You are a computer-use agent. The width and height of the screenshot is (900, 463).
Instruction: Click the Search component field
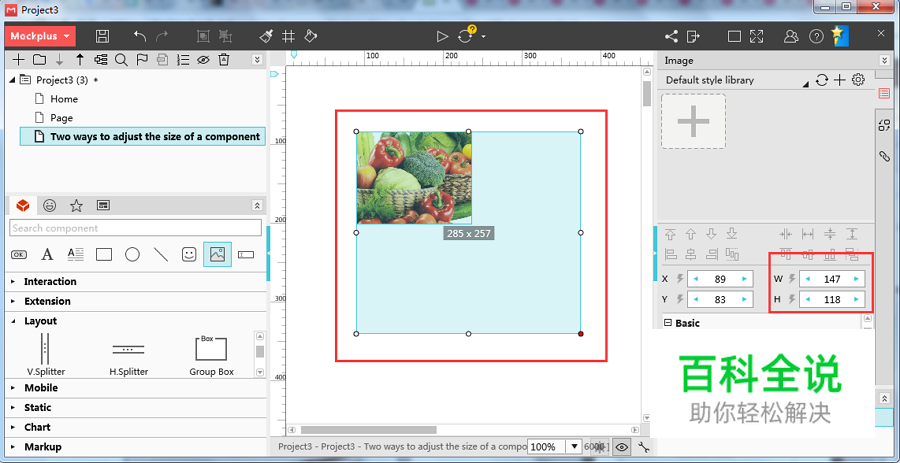(135, 228)
